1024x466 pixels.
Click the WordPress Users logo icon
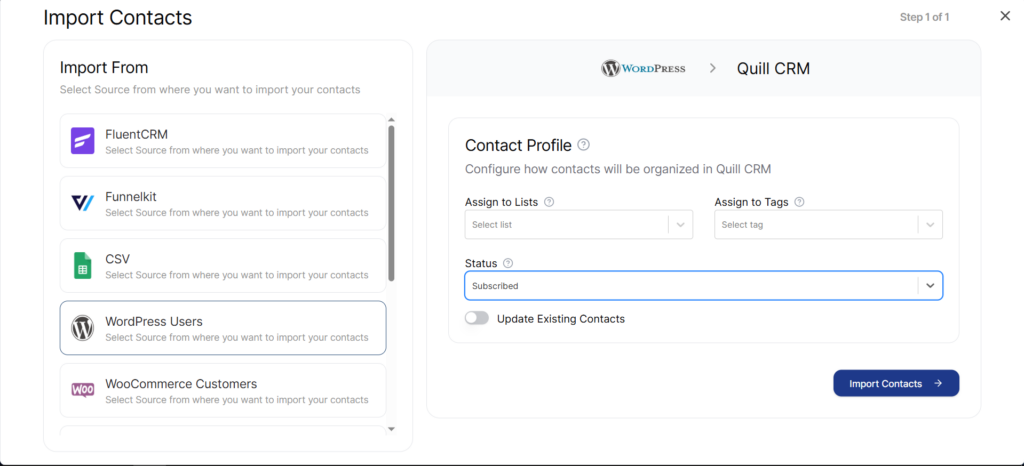(82, 328)
